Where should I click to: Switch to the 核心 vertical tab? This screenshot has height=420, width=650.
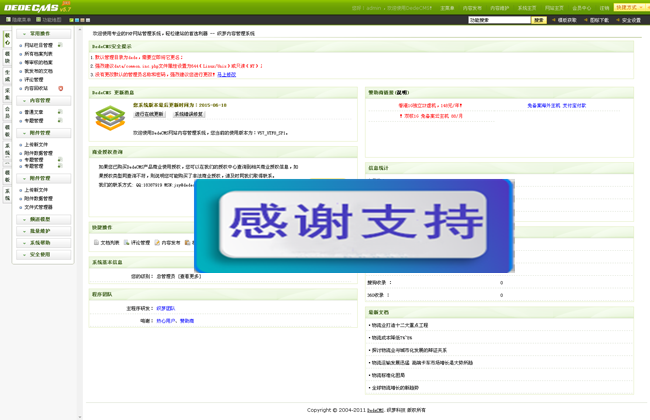(x=7, y=39)
